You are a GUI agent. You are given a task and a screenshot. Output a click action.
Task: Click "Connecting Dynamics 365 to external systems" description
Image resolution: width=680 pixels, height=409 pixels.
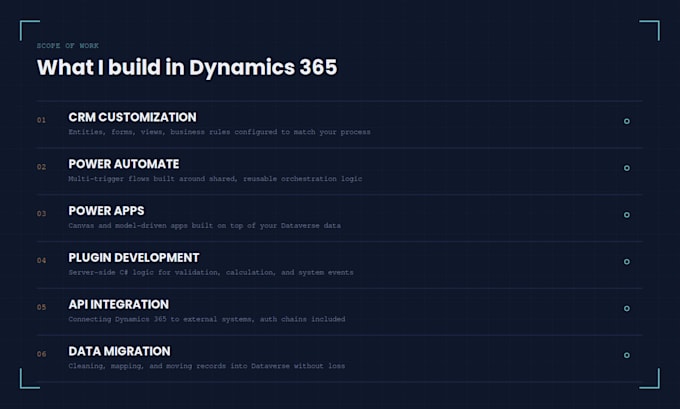point(207,319)
